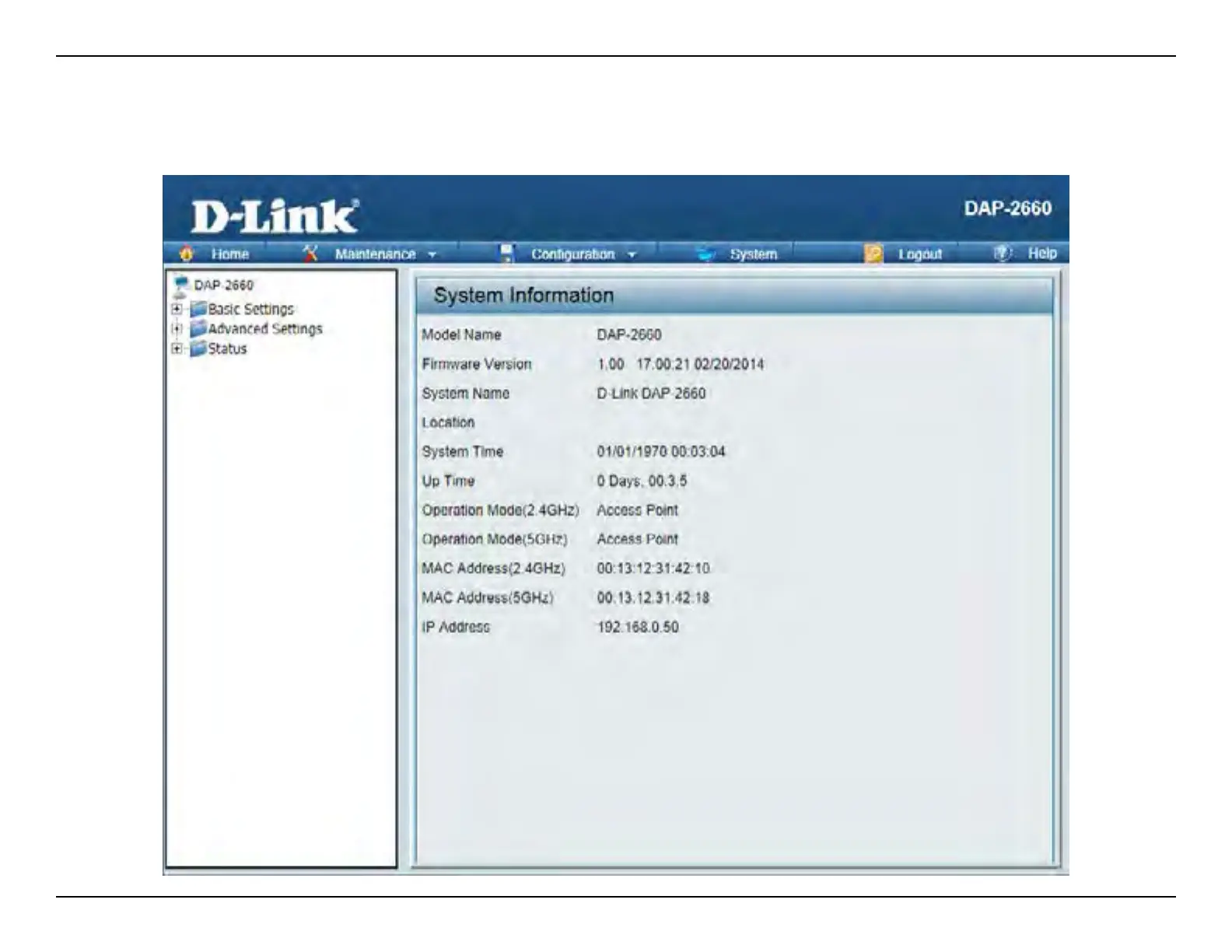1232x952 pixels.
Task: Open the System menu item
Action: 753,254
